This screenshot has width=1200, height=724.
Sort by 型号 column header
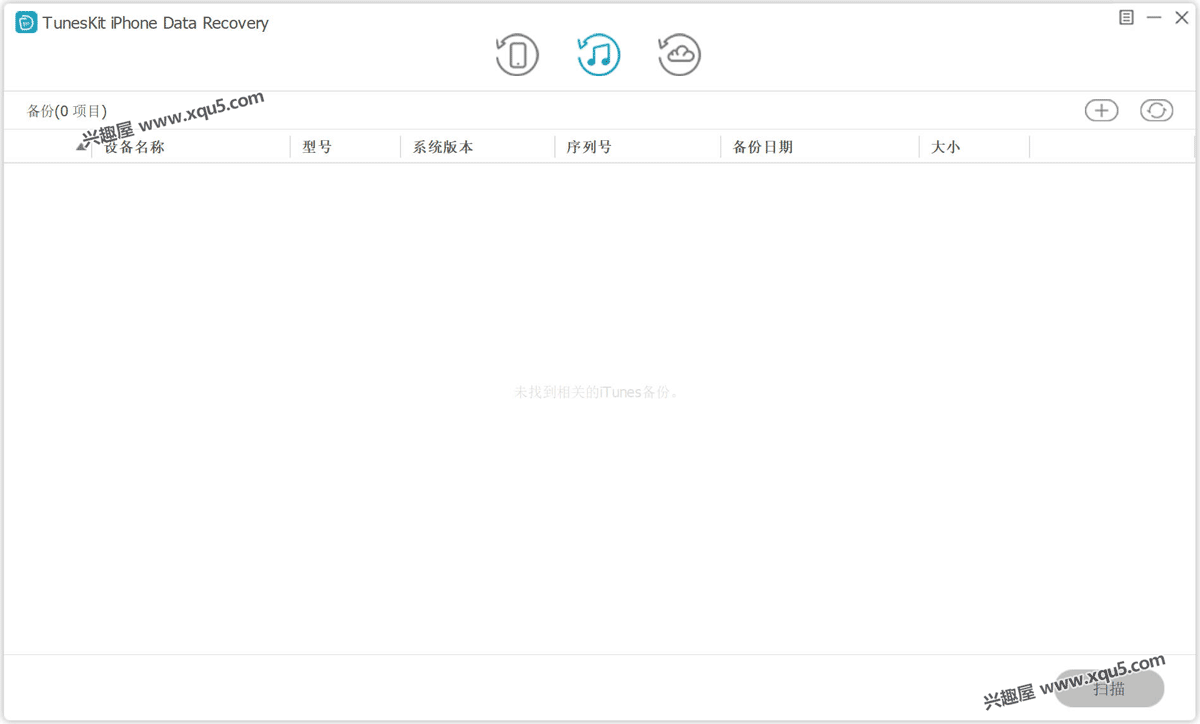345,147
